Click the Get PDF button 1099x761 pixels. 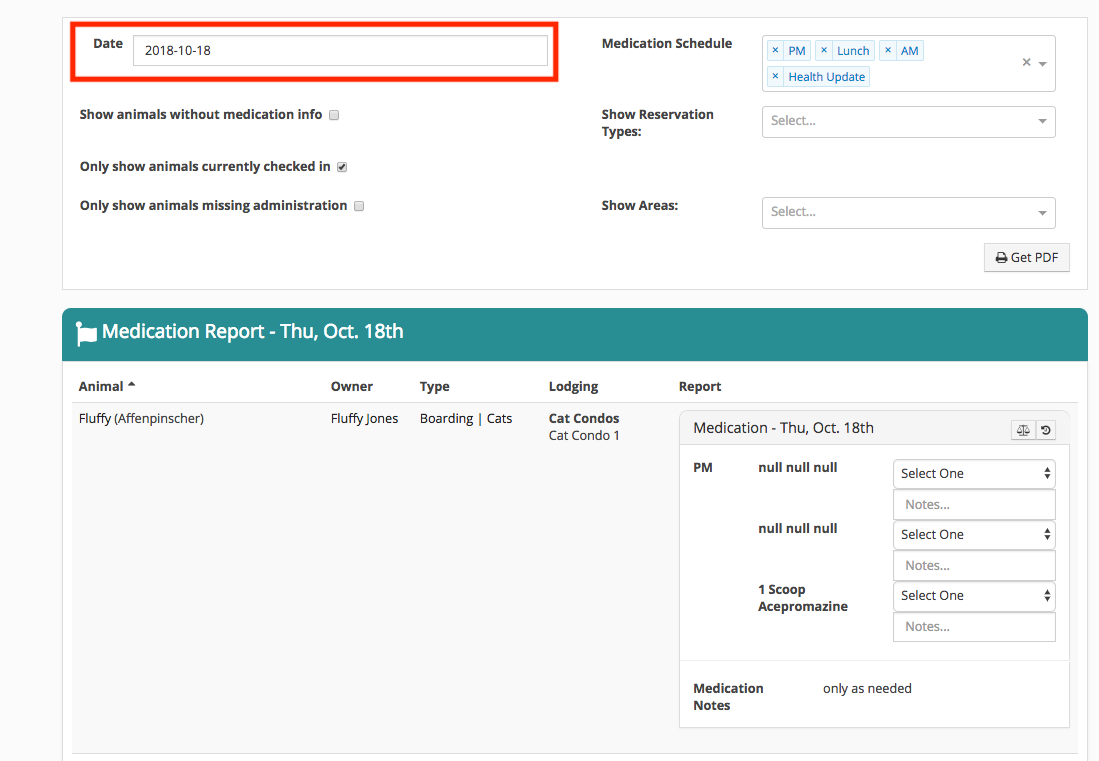[1026, 257]
